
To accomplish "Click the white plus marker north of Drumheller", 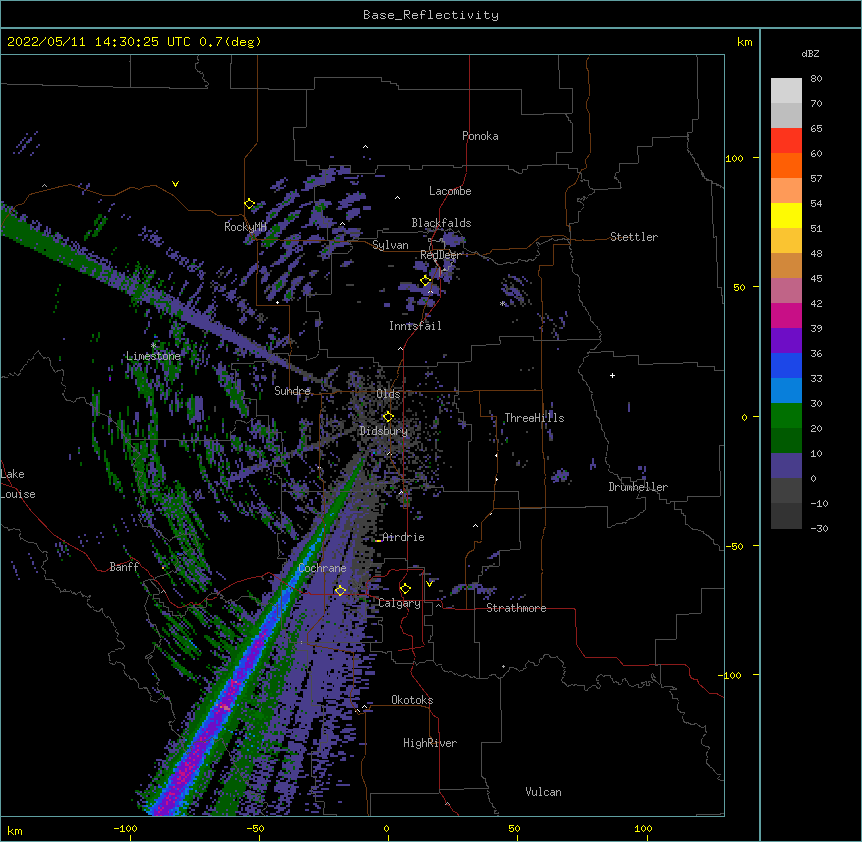I will coord(612,375).
